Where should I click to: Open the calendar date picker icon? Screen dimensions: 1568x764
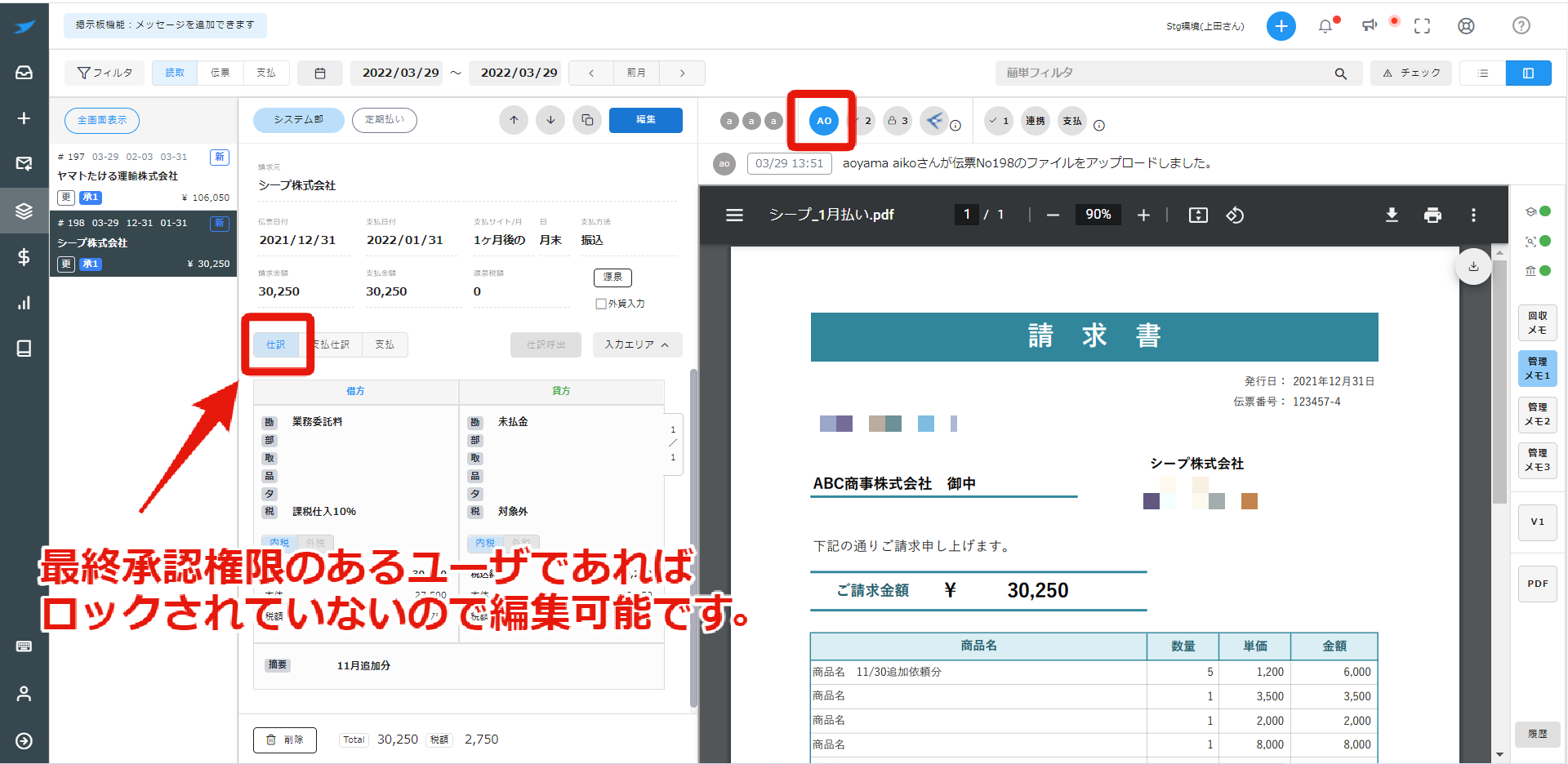[320, 73]
